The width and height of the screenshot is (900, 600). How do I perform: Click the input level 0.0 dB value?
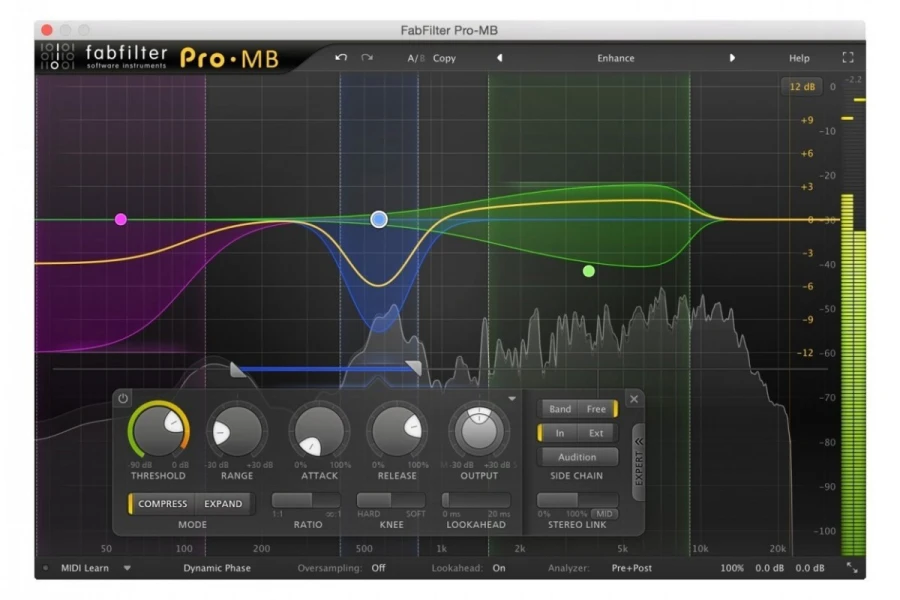click(769, 568)
